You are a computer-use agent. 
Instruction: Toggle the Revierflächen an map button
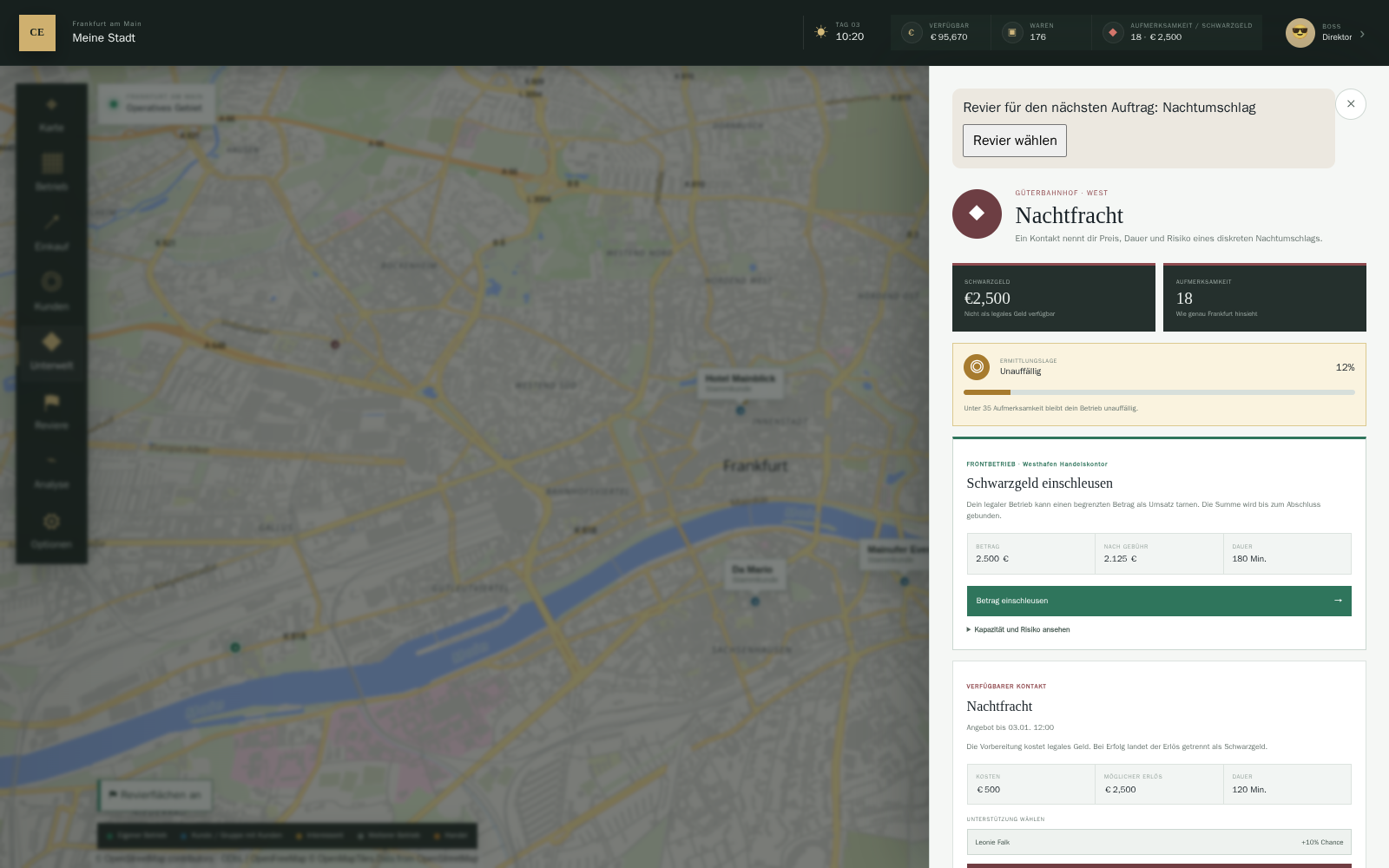click(x=155, y=794)
